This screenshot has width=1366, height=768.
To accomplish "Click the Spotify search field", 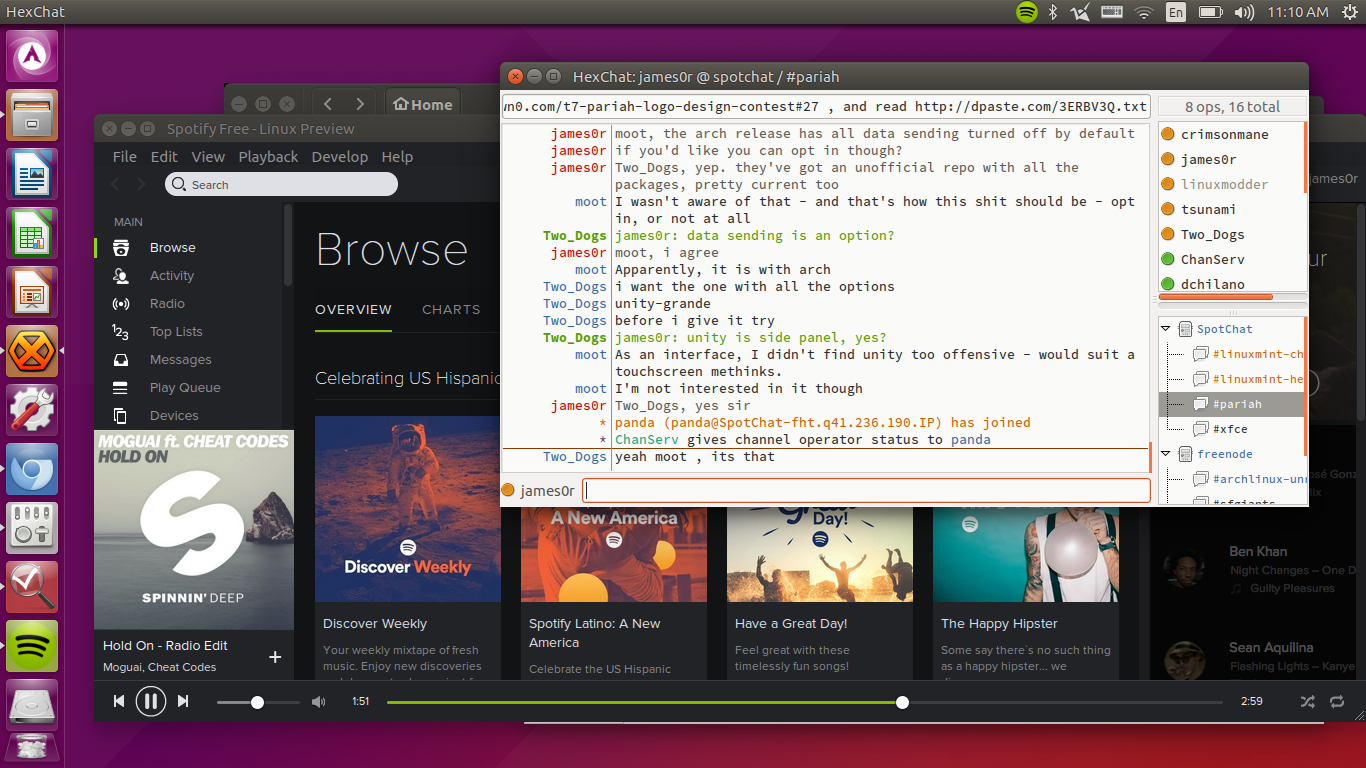I will 281,184.
